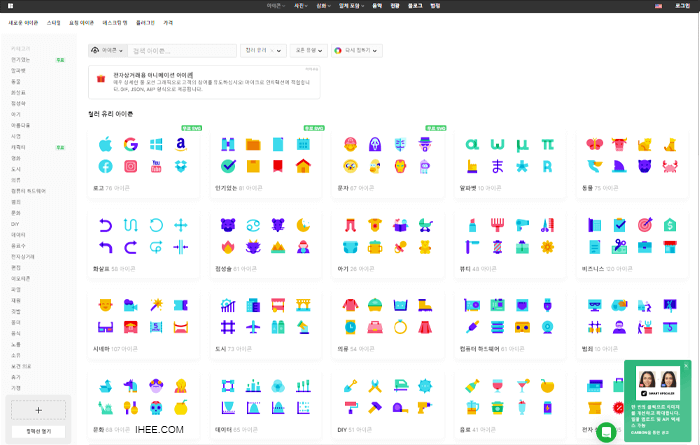700x445 pixels.
Task: Choose the YouTube logo icon
Action: pyautogui.click(x=156, y=166)
